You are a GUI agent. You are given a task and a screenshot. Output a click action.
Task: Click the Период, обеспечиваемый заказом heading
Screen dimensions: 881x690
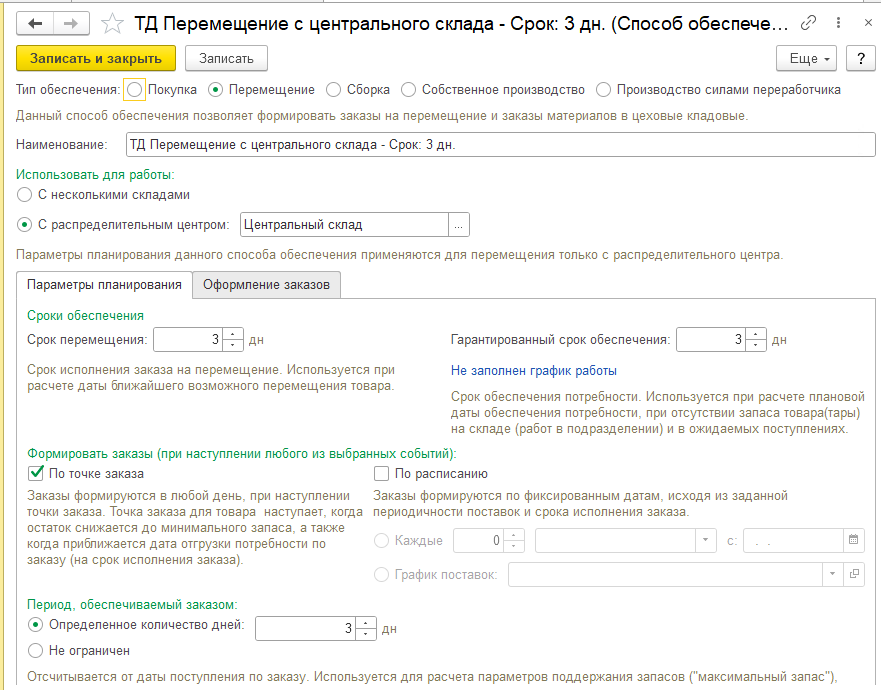click(132, 605)
